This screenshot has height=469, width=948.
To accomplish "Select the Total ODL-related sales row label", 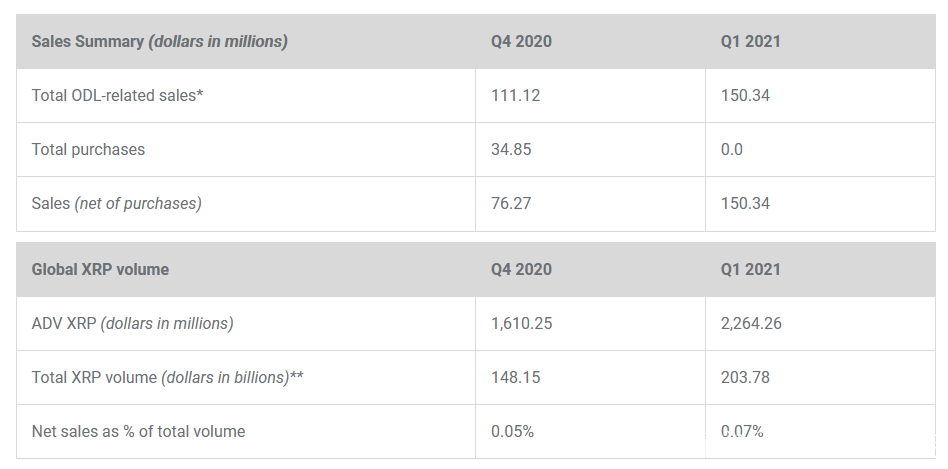I will 124,96.
